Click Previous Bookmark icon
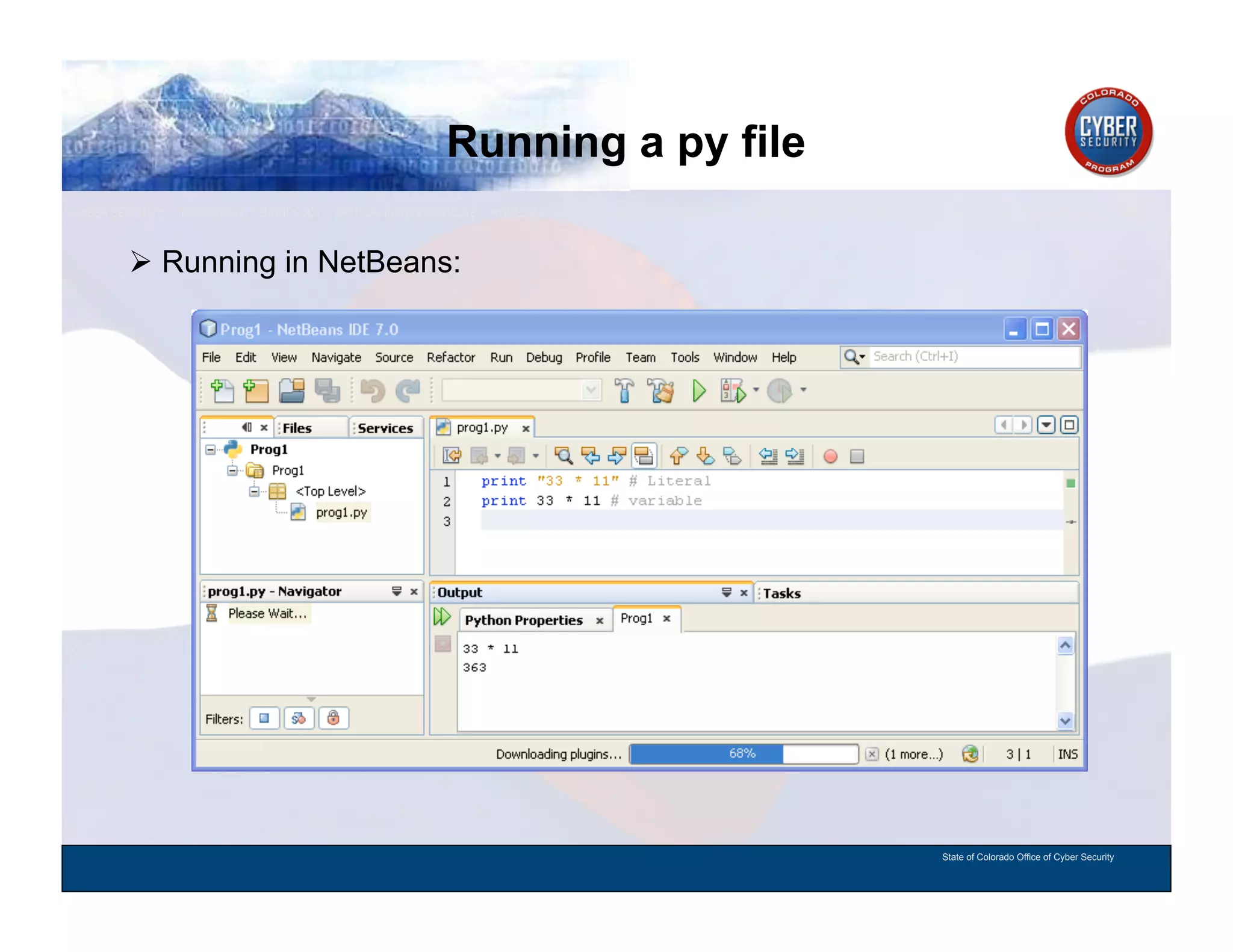Image resolution: width=1233 pixels, height=952 pixels. click(678, 456)
